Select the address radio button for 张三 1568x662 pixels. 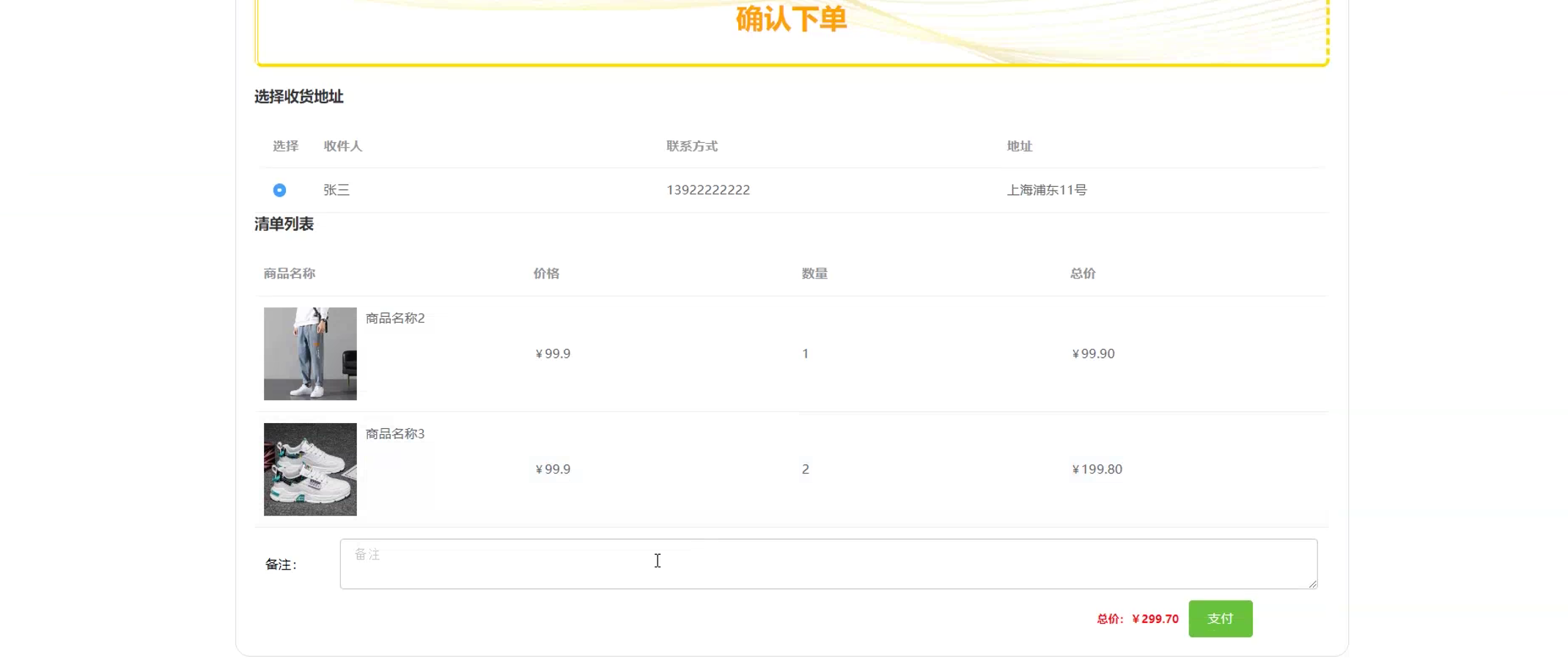[279, 190]
